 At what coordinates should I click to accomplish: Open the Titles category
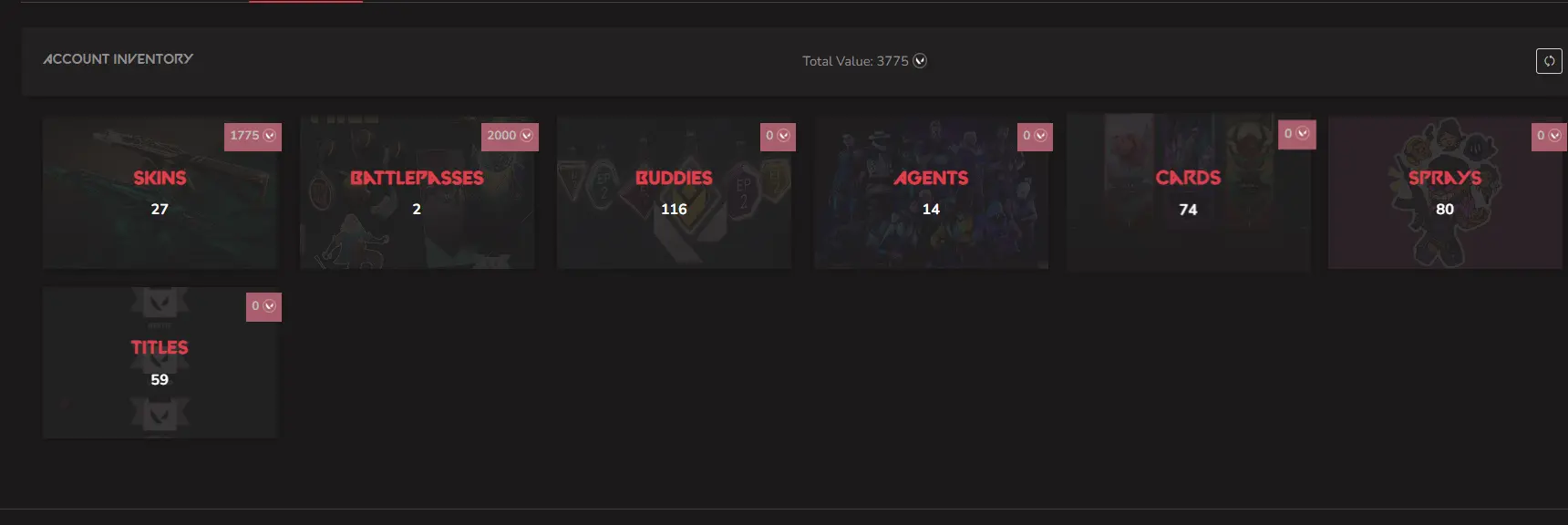tap(160, 348)
